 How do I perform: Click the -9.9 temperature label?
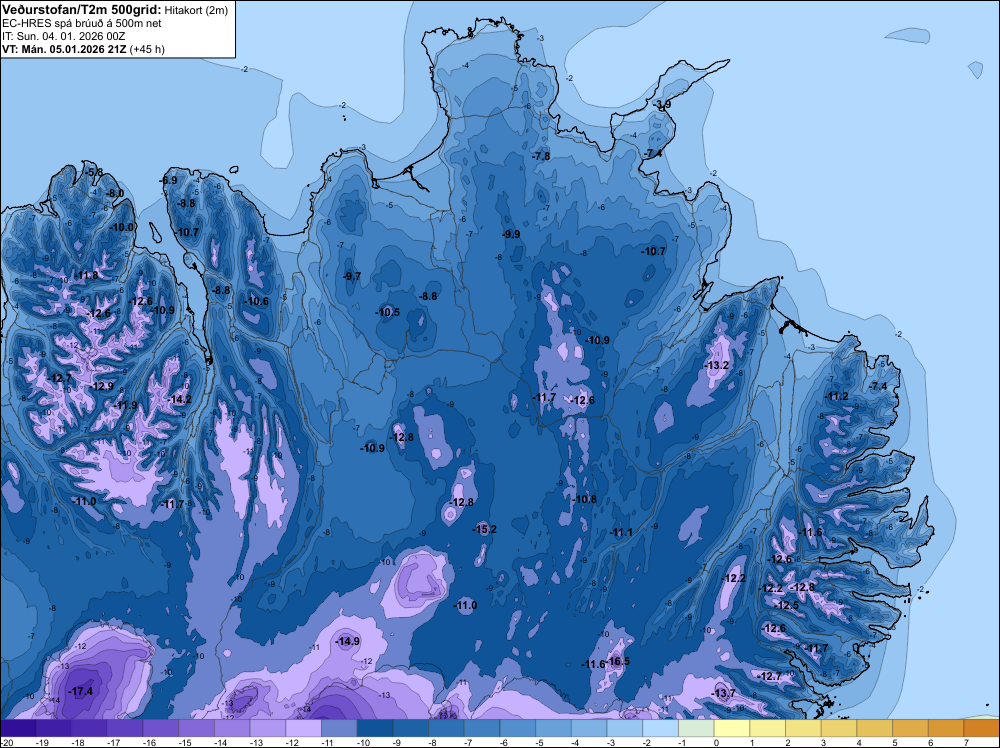point(511,234)
